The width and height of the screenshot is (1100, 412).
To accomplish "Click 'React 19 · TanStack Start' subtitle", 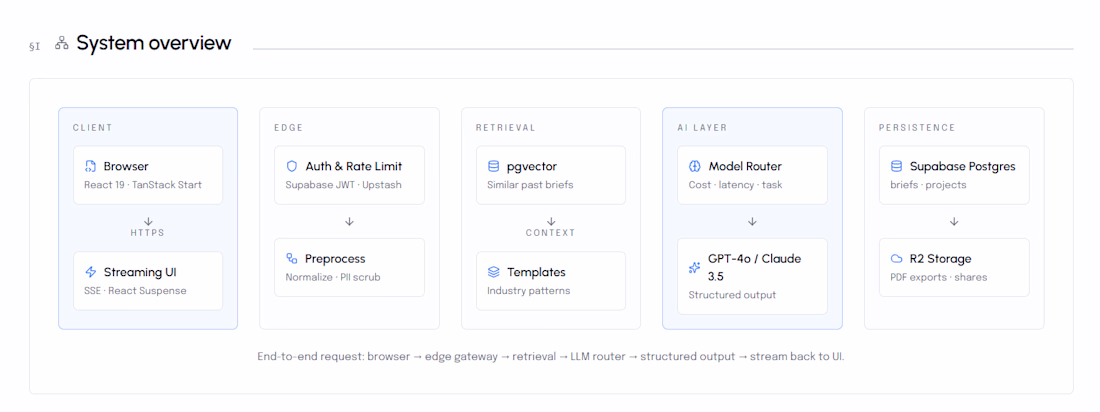I will pos(143,185).
